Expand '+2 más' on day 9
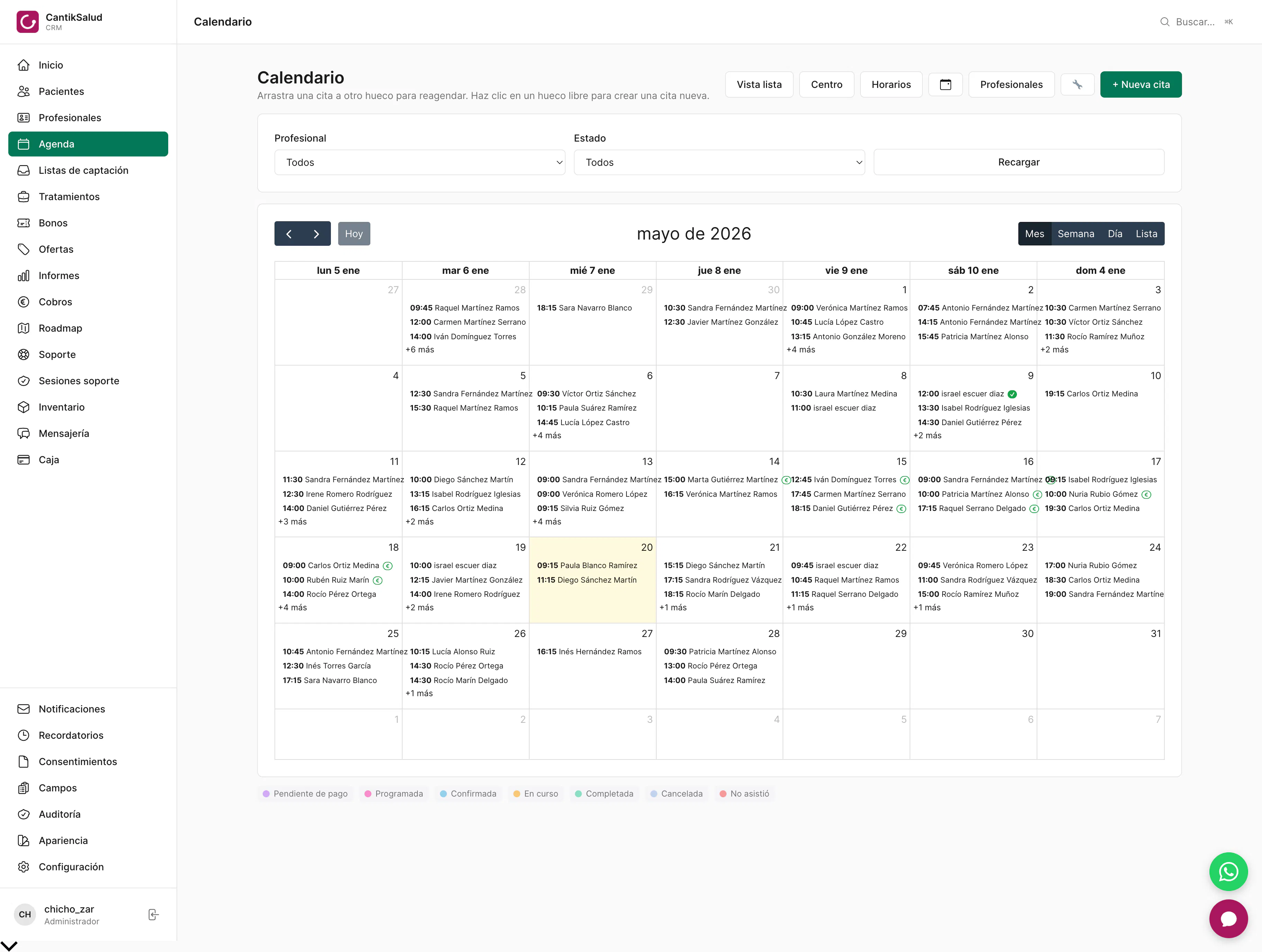The height and width of the screenshot is (952, 1262). (x=928, y=435)
